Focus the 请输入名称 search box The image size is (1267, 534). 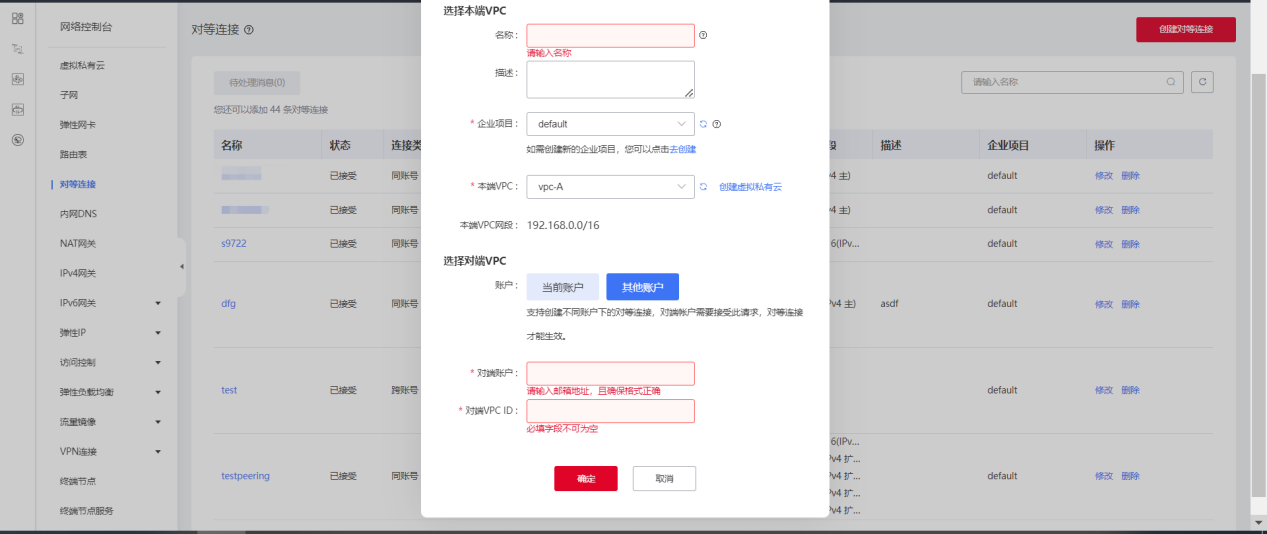coord(1072,82)
